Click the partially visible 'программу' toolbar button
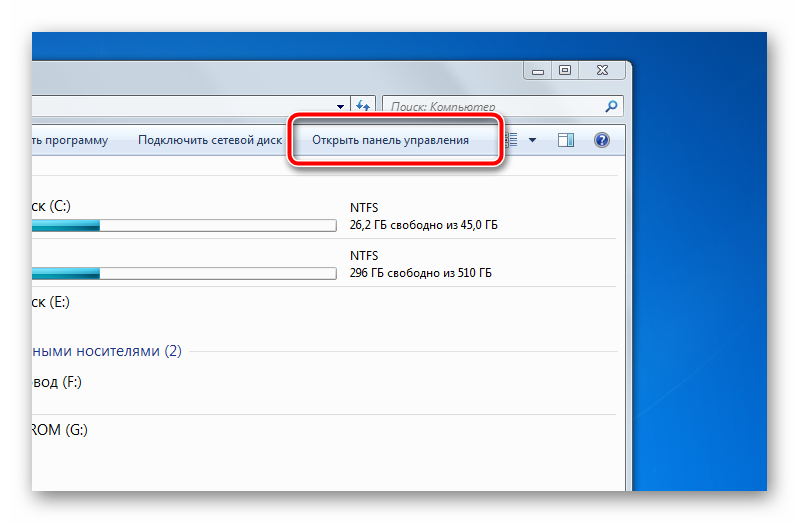This screenshot has height=523, width=799. (70, 141)
